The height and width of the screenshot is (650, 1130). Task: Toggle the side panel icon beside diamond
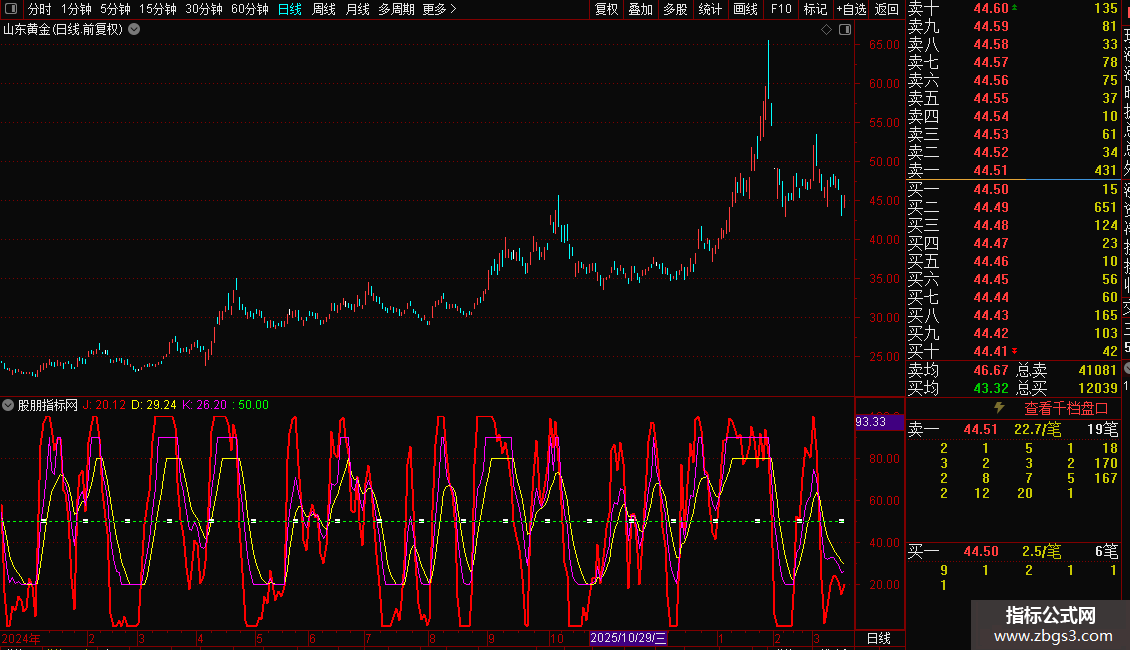(845, 30)
